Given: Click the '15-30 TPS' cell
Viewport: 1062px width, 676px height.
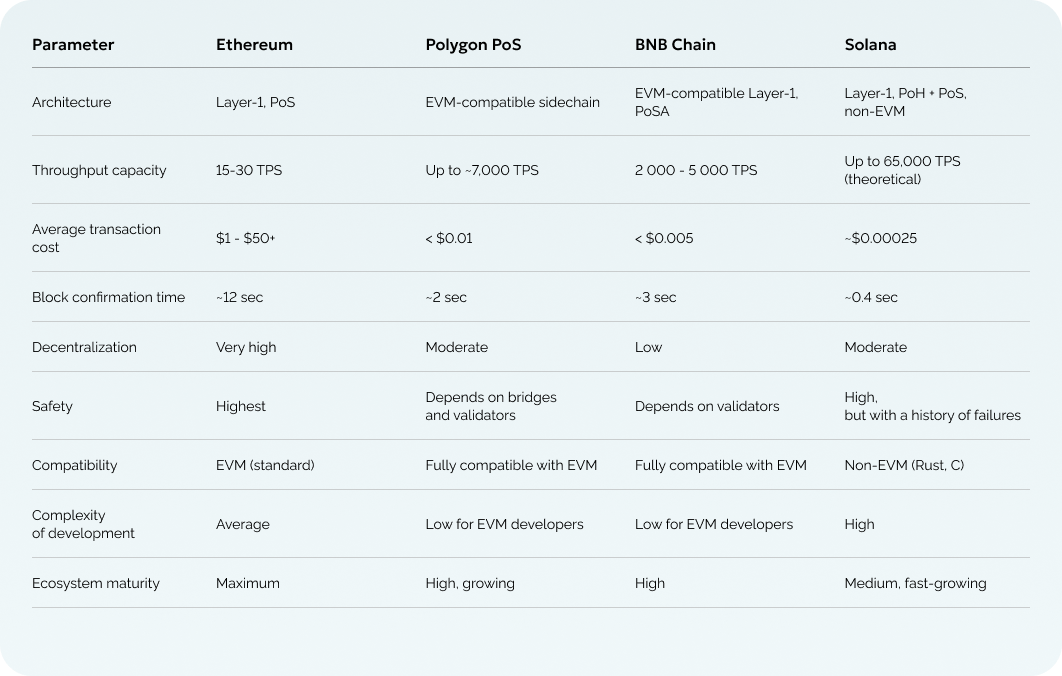Looking at the screenshot, I should (x=249, y=170).
